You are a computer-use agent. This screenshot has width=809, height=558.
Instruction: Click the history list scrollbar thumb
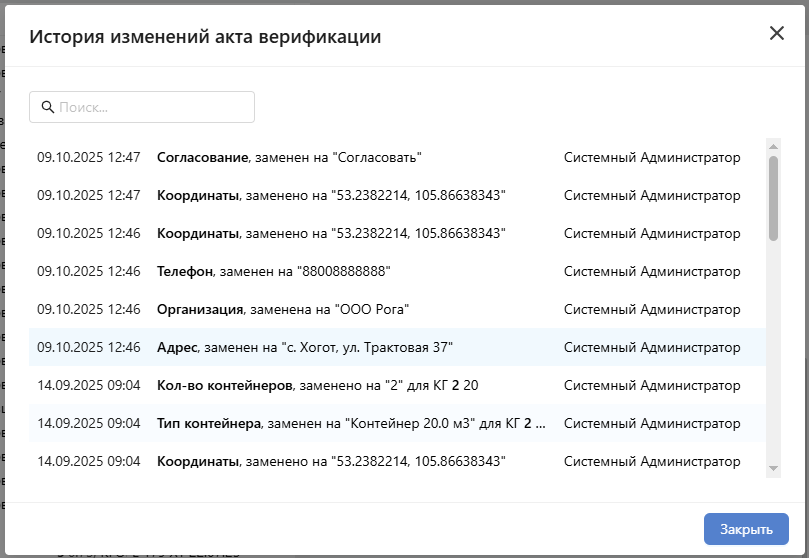(x=773, y=197)
